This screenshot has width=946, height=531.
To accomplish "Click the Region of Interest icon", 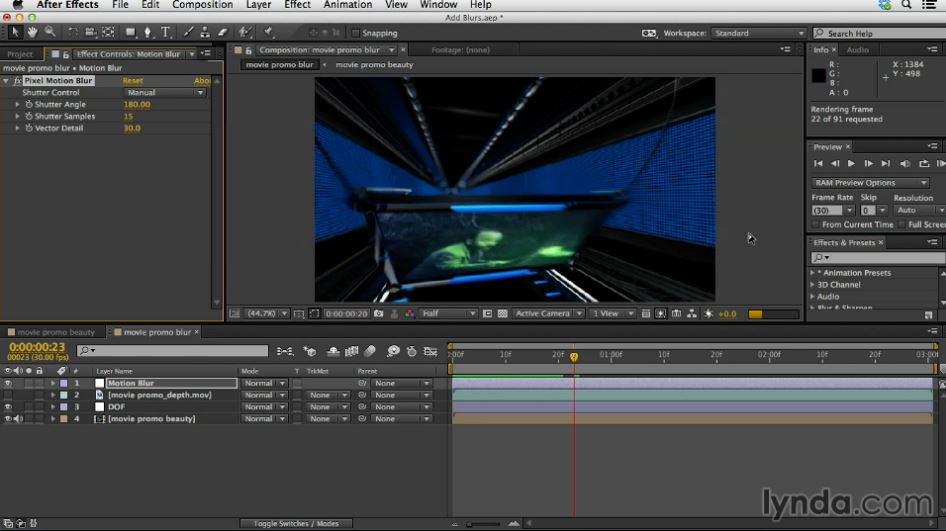I will pos(487,314).
